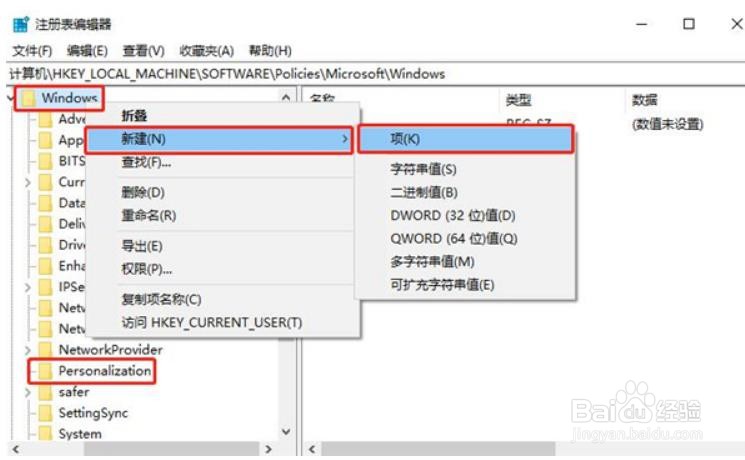Expand the IPSe tree node

point(28,287)
